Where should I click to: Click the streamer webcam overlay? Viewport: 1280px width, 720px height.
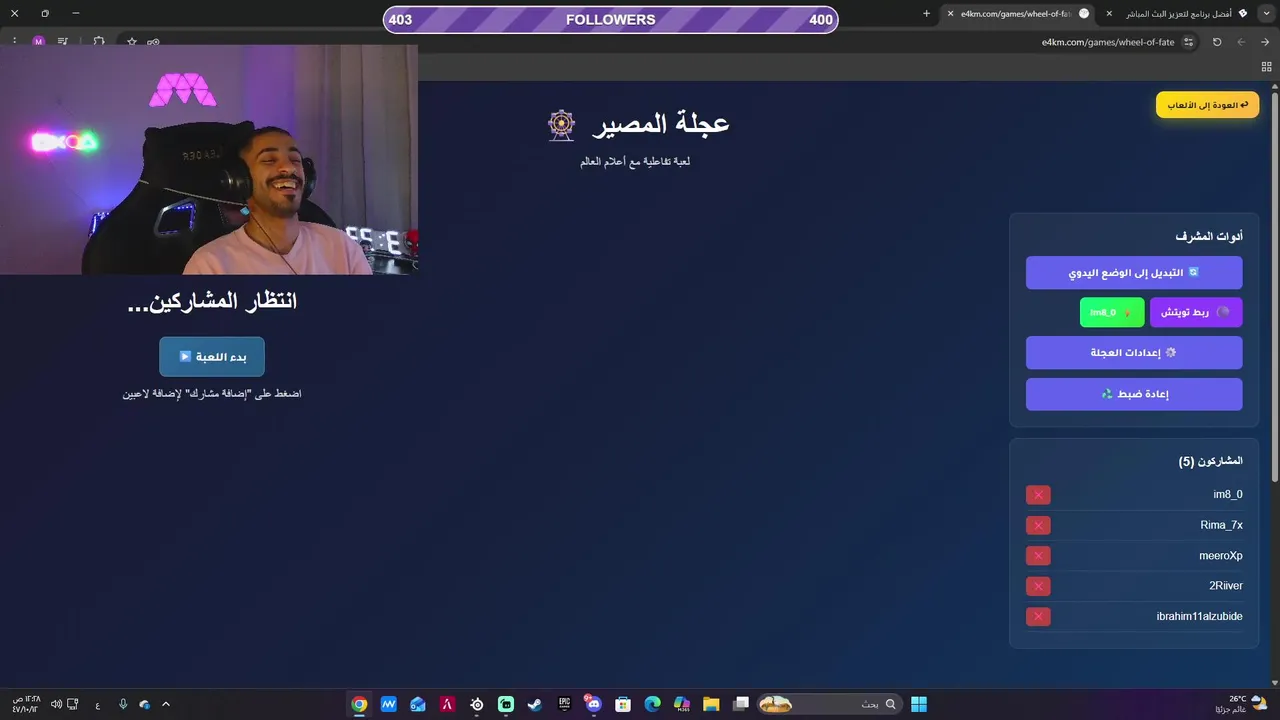(x=209, y=160)
